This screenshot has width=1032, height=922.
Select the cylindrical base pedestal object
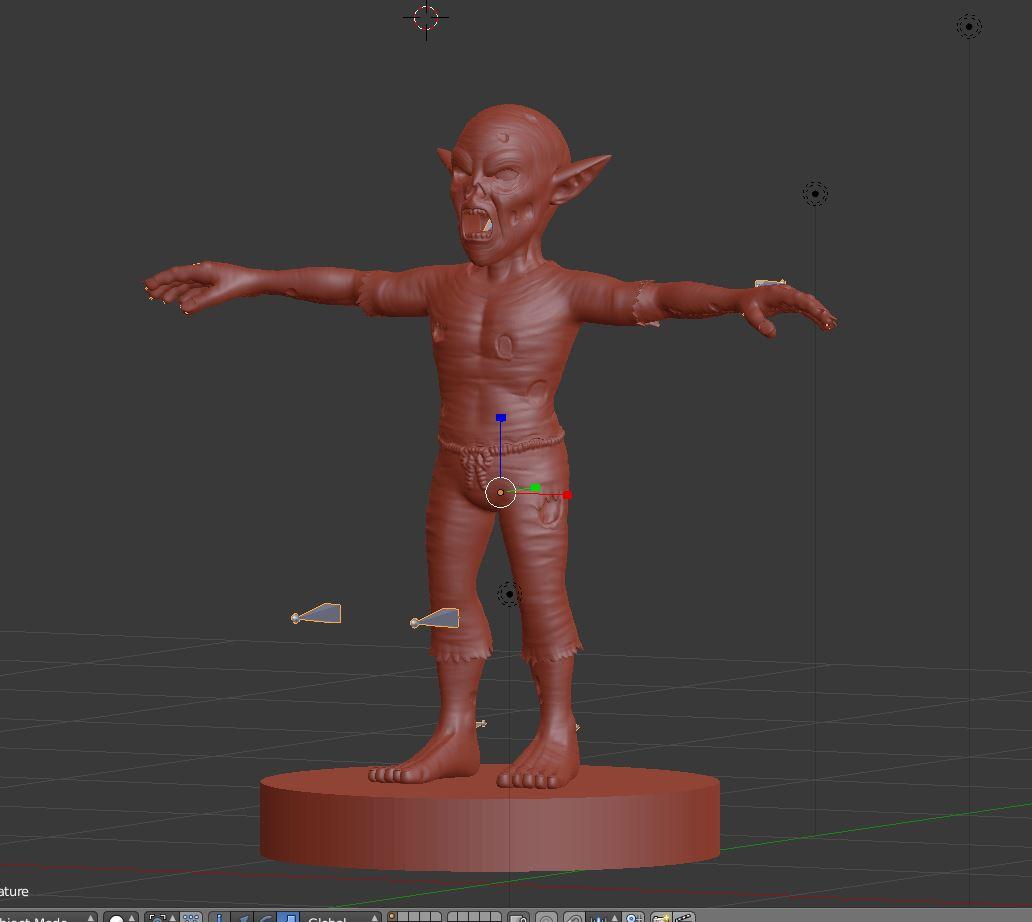[490, 825]
